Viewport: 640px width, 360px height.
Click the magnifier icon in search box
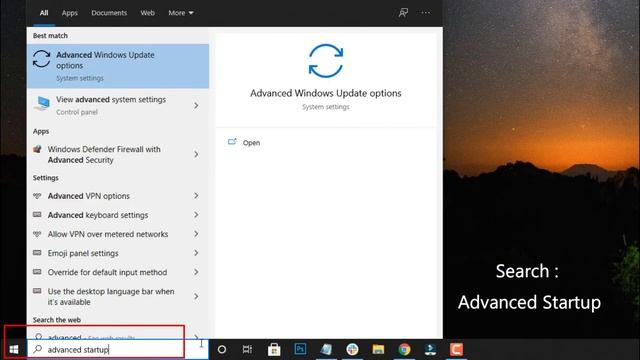click(38, 349)
